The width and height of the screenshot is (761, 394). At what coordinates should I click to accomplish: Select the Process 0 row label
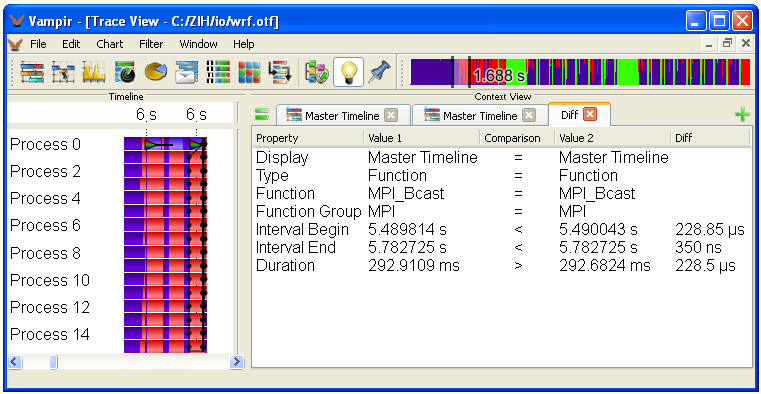(46, 145)
